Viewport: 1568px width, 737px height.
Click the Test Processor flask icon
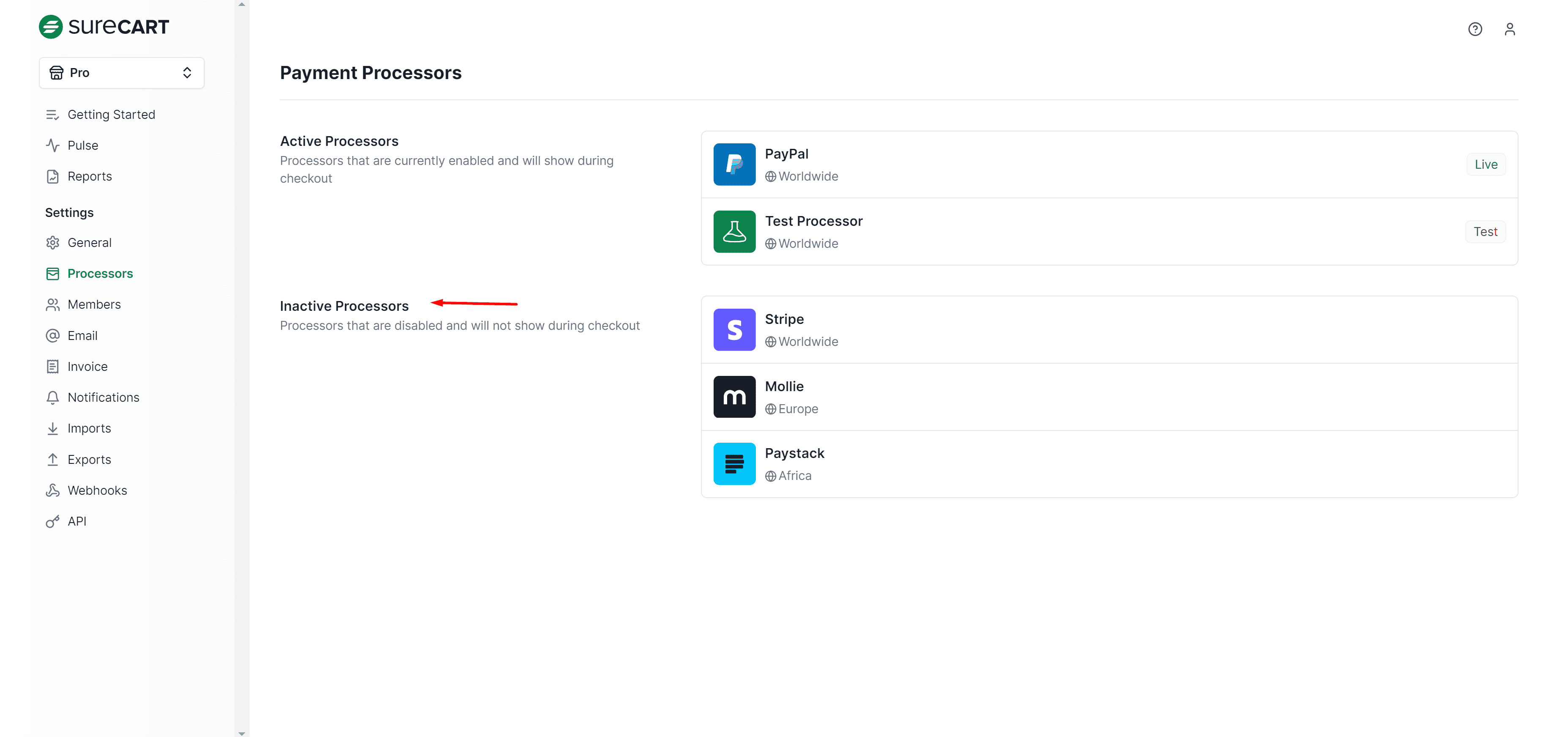(x=733, y=231)
